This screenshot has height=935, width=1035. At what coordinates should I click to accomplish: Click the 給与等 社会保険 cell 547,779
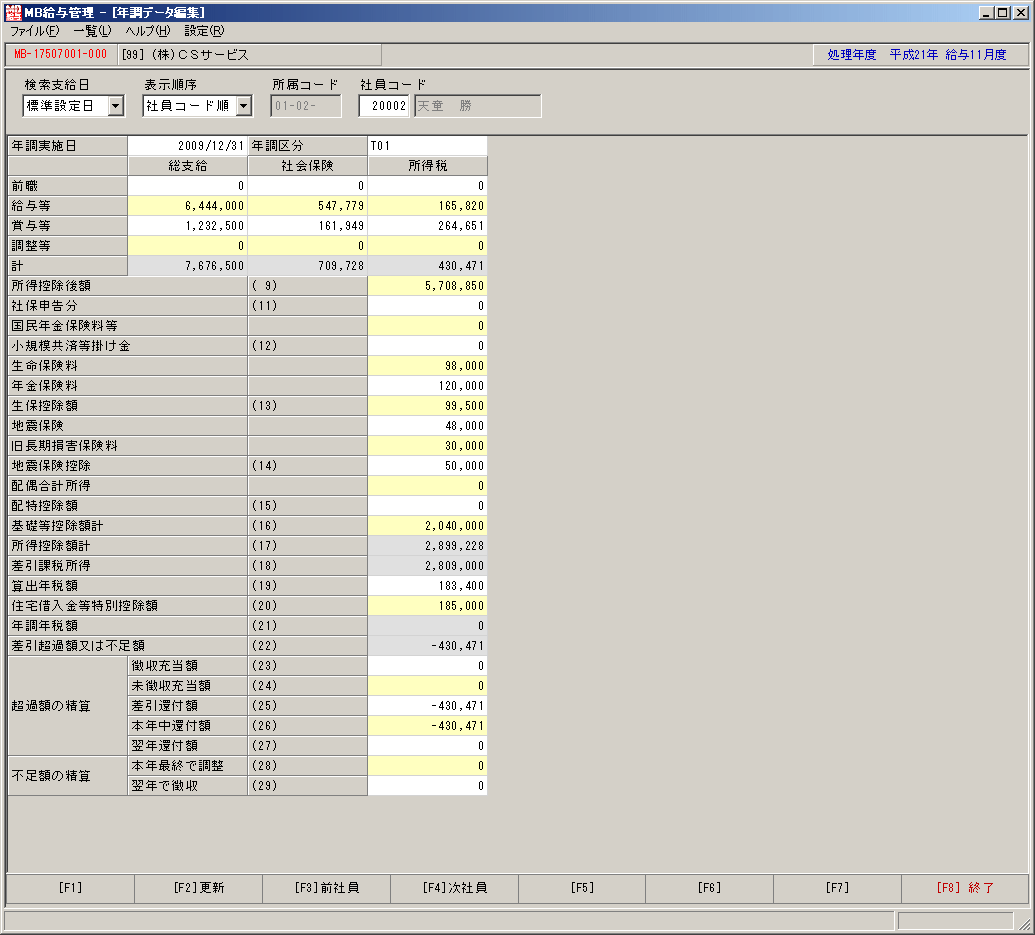308,206
